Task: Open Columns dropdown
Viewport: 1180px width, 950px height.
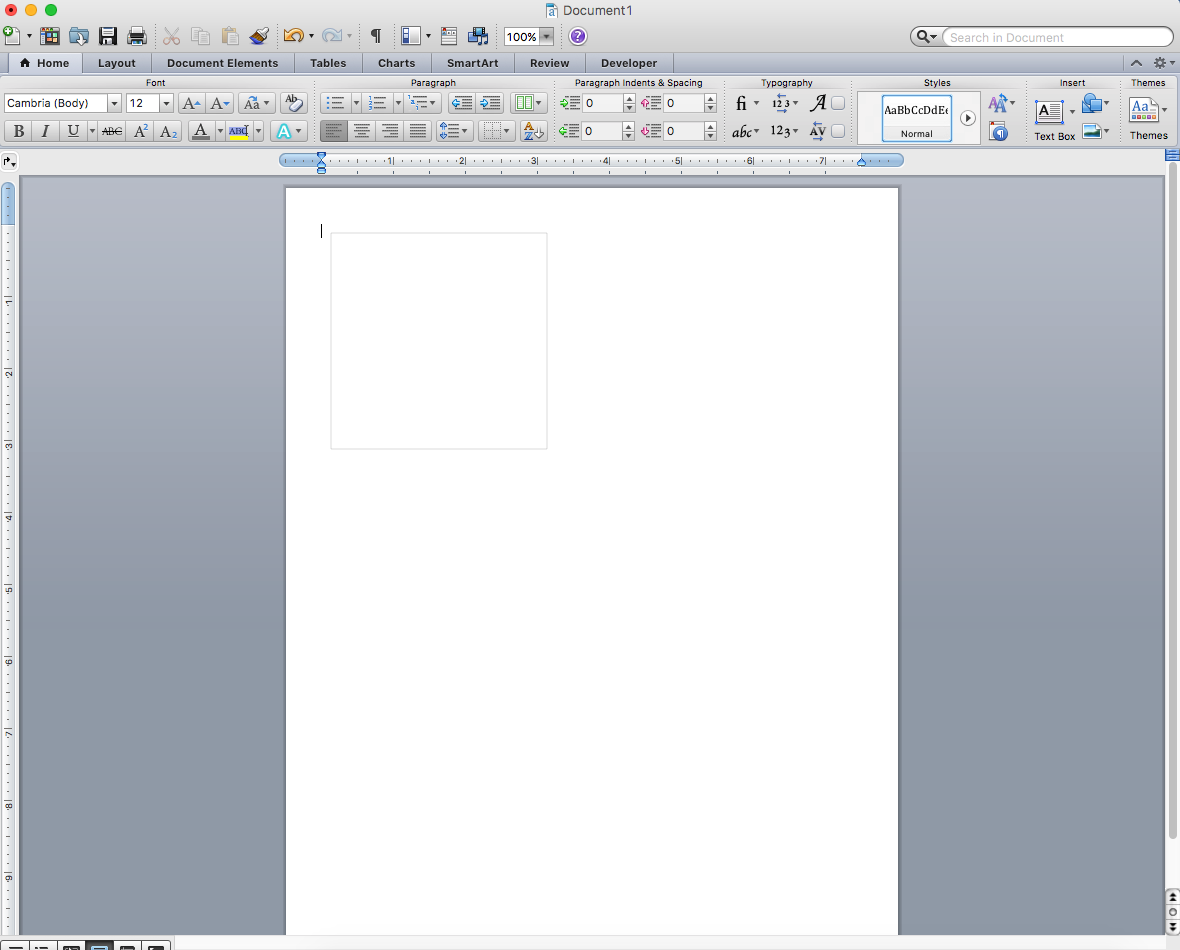Action: [528, 103]
